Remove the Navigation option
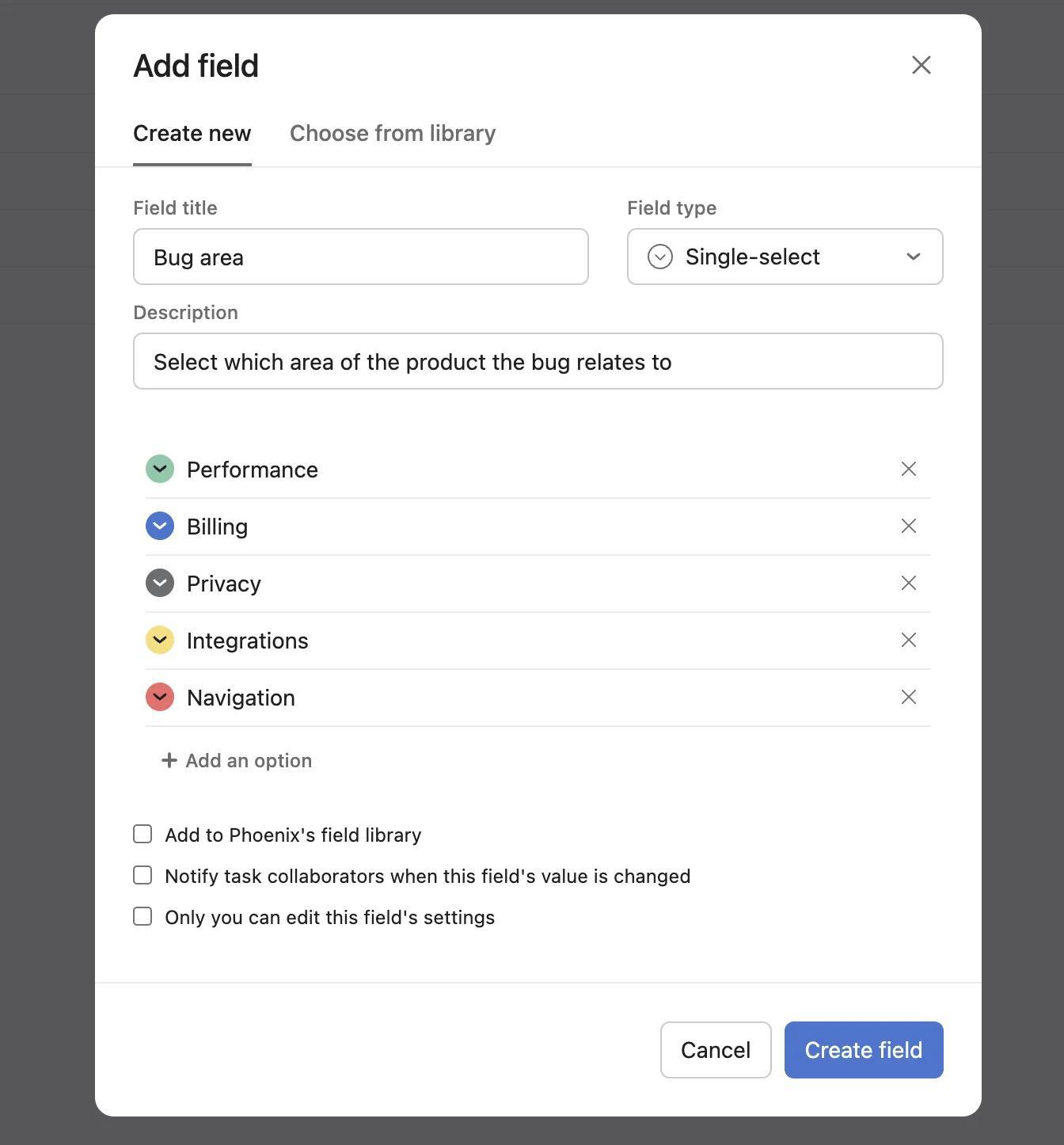 click(908, 697)
